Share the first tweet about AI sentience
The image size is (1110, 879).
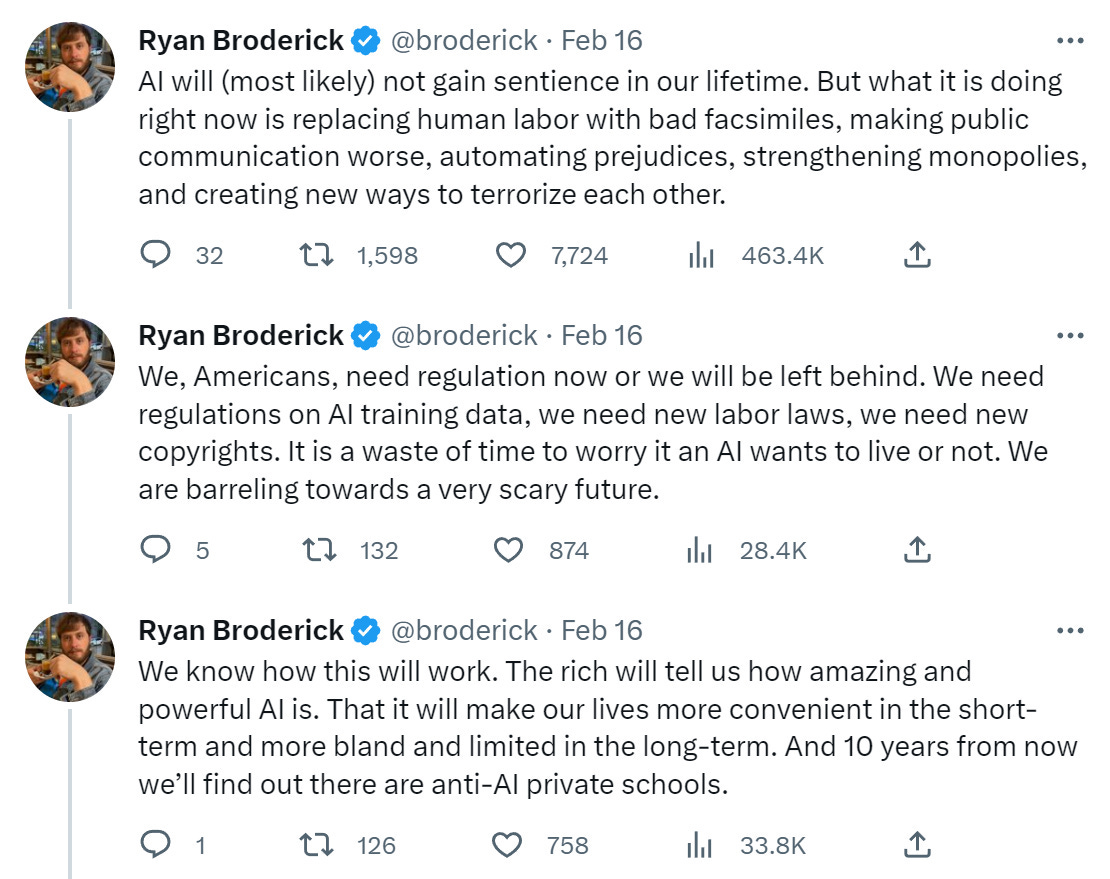917,256
